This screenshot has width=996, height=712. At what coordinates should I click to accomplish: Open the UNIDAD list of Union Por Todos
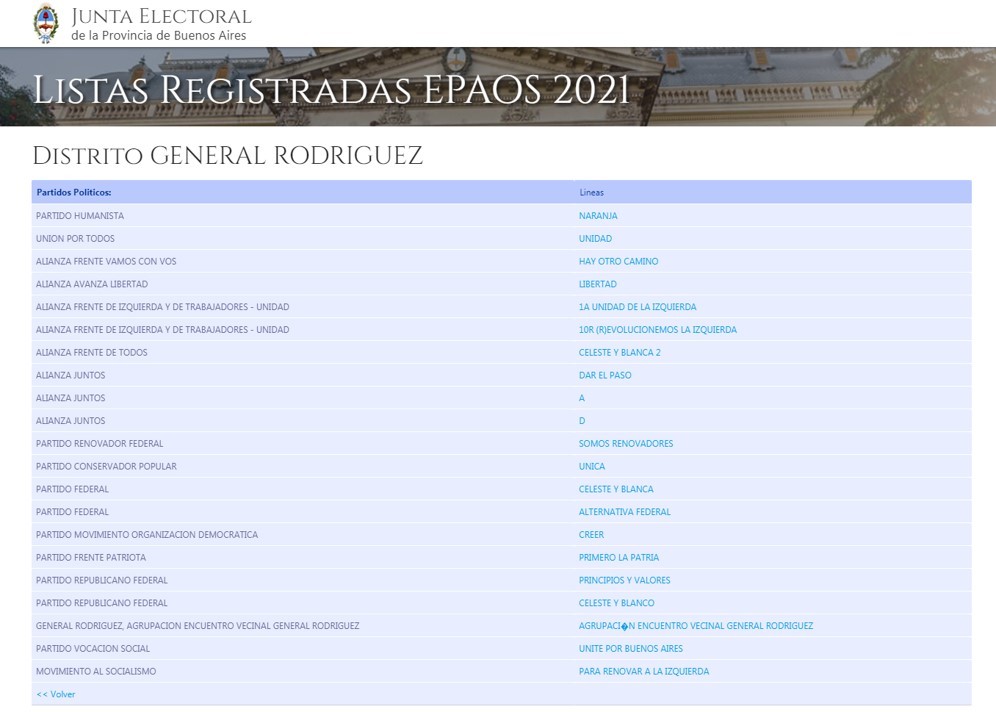pyautogui.click(x=595, y=239)
